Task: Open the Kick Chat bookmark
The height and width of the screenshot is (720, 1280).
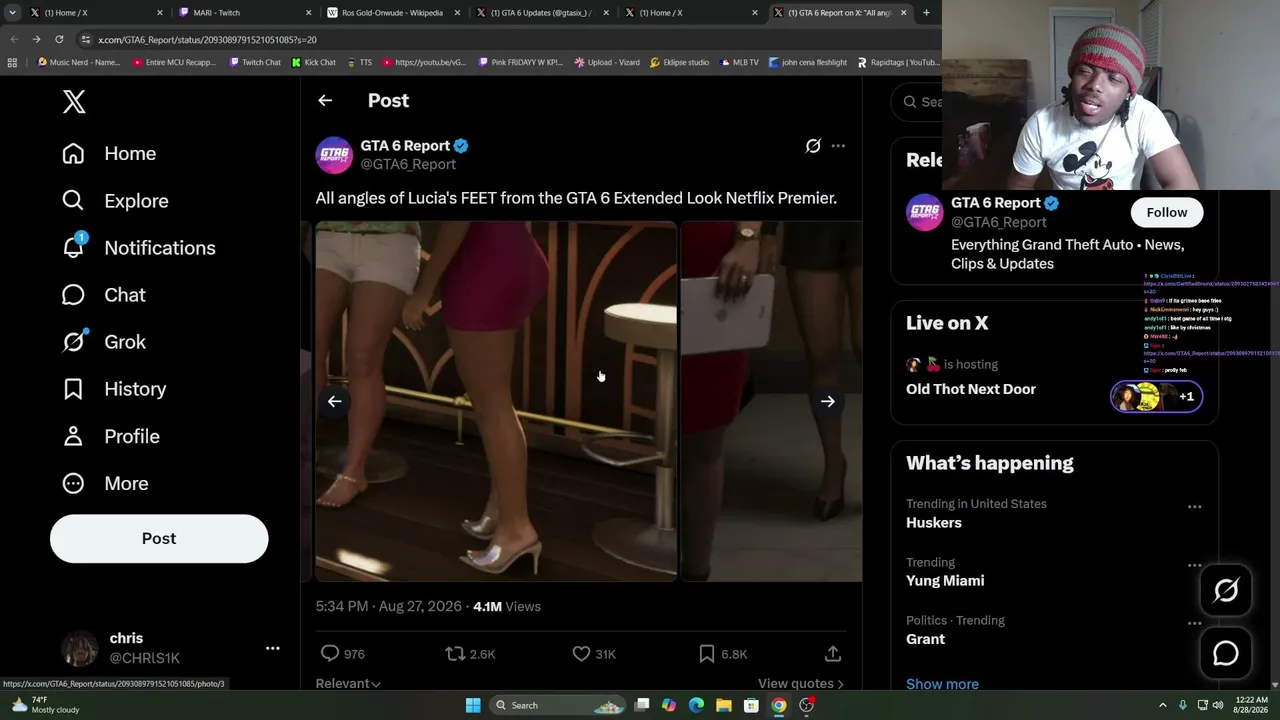Action: coord(313,62)
